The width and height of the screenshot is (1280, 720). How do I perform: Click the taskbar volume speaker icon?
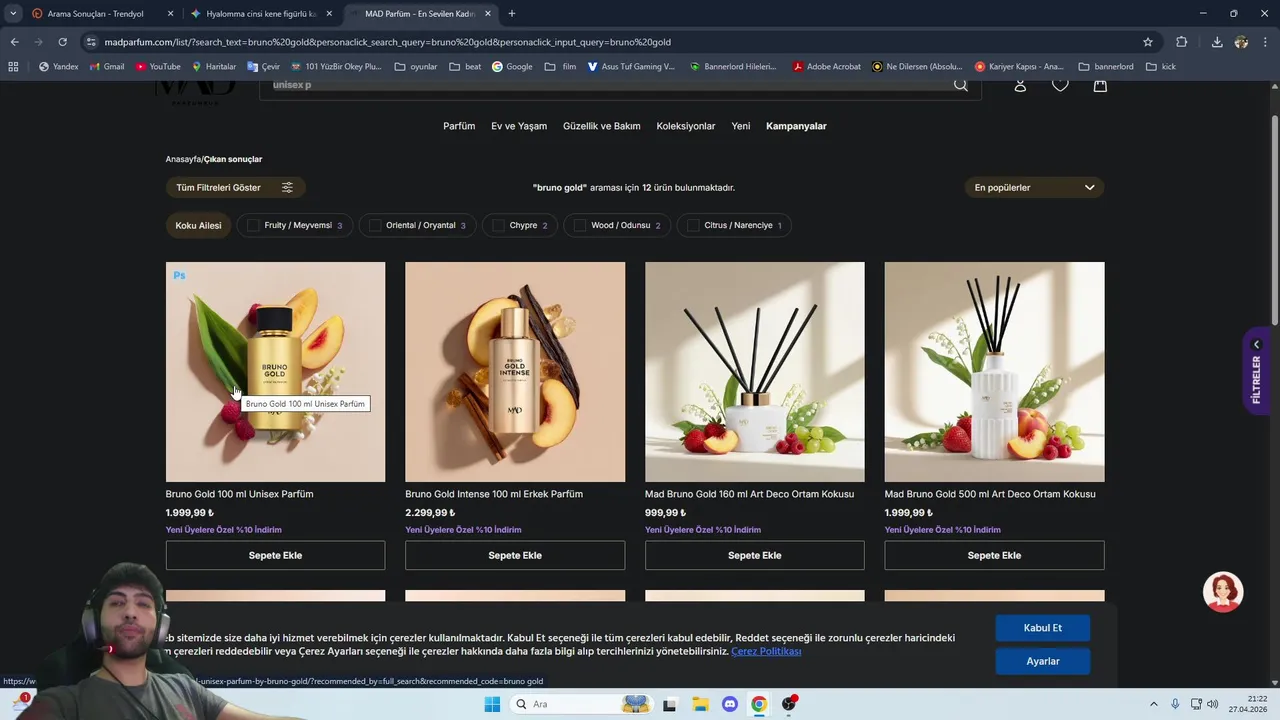pyautogui.click(x=1213, y=704)
